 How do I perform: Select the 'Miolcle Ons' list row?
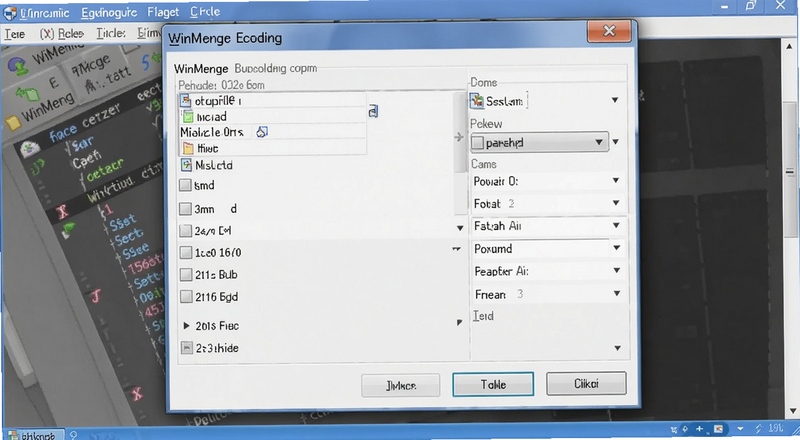(x=273, y=132)
